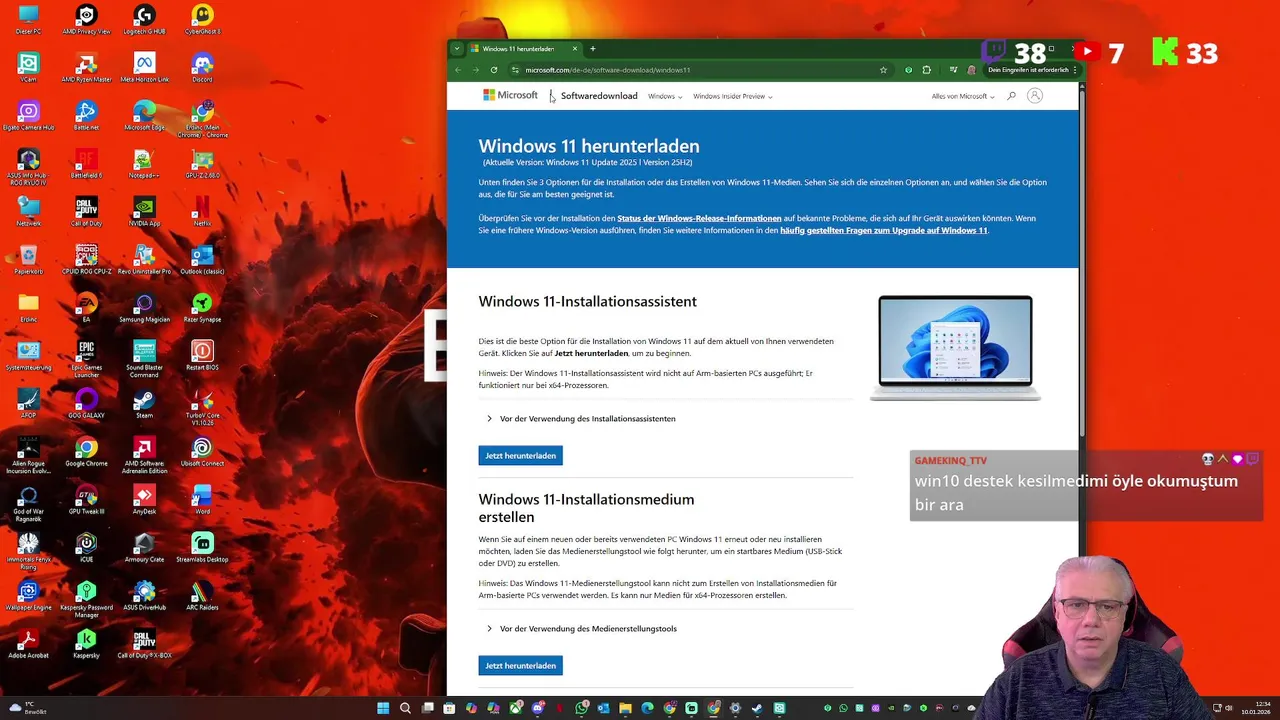Open Epic Games Launcher shortcut
This screenshot has width=1280, height=720.
[86, 358]
